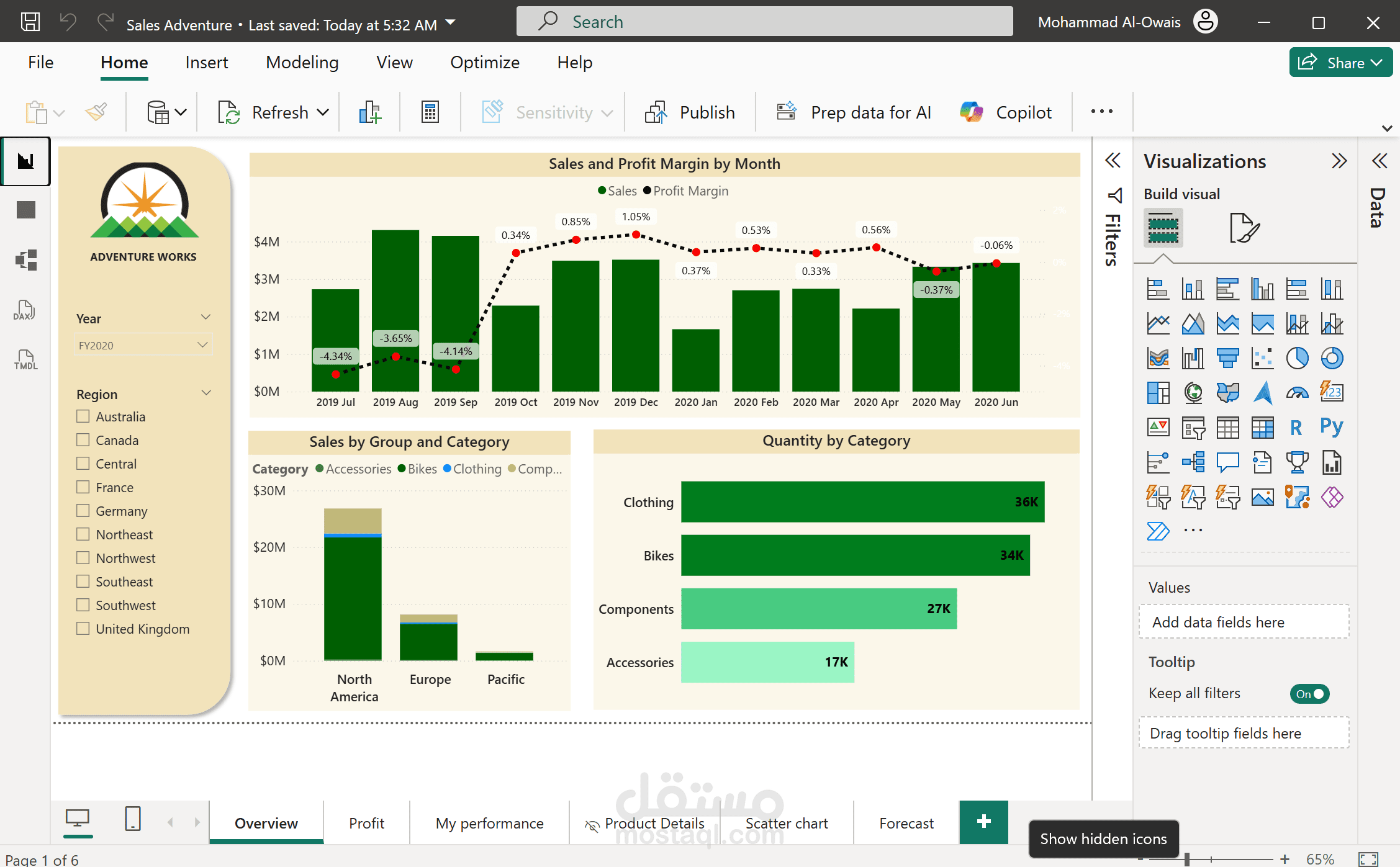Open the File menu
1400x867 pixels.
(x=41, y=63)
